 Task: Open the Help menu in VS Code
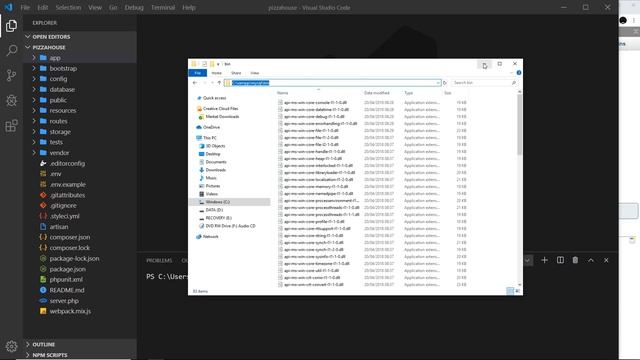coord(189,7)
